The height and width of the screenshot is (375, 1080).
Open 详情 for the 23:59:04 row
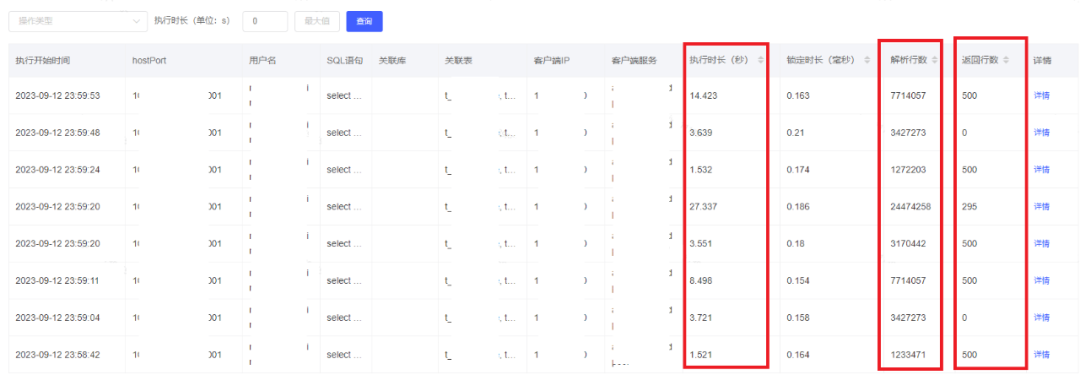point(1041,318)
